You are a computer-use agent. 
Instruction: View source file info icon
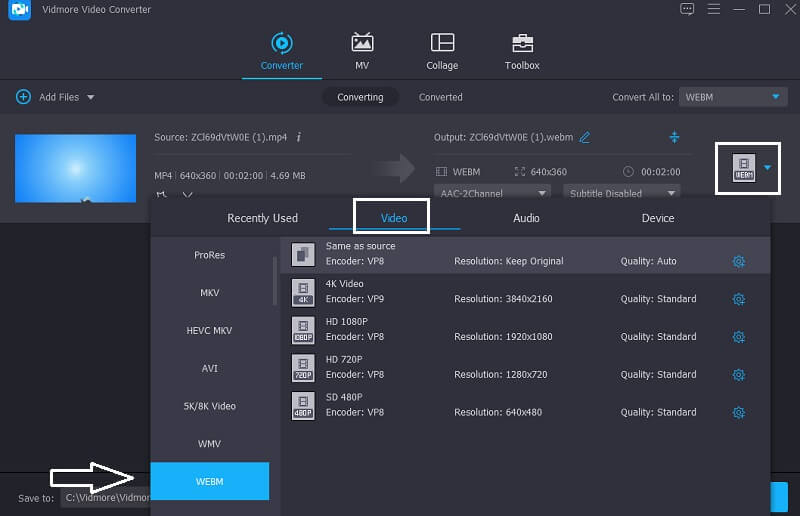point(299,137)
